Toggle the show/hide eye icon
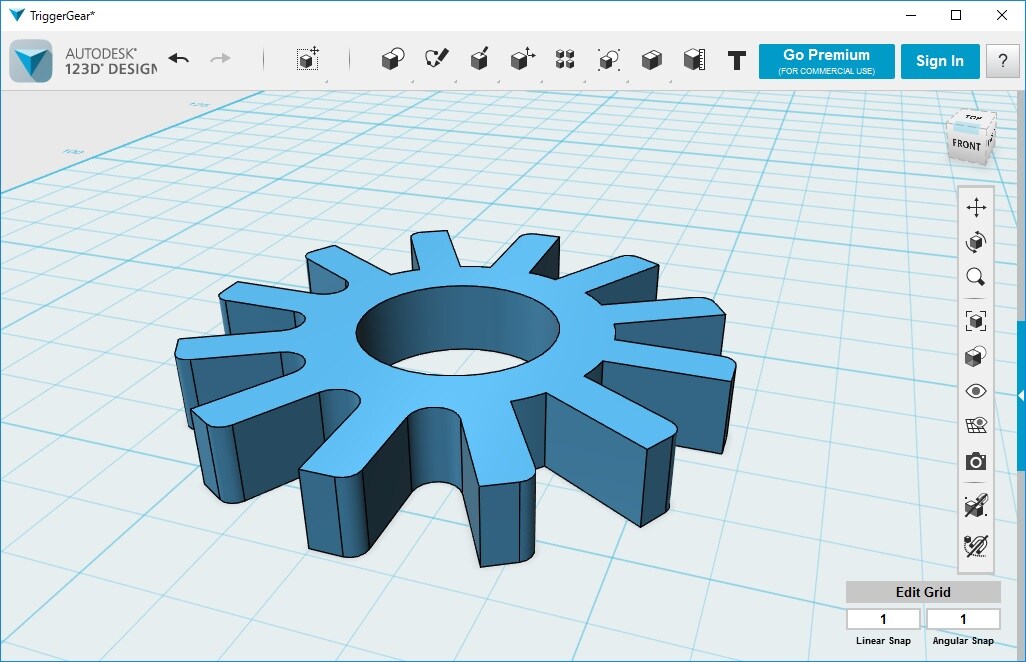Screen dimensions: 1026x662 point(976,391)
